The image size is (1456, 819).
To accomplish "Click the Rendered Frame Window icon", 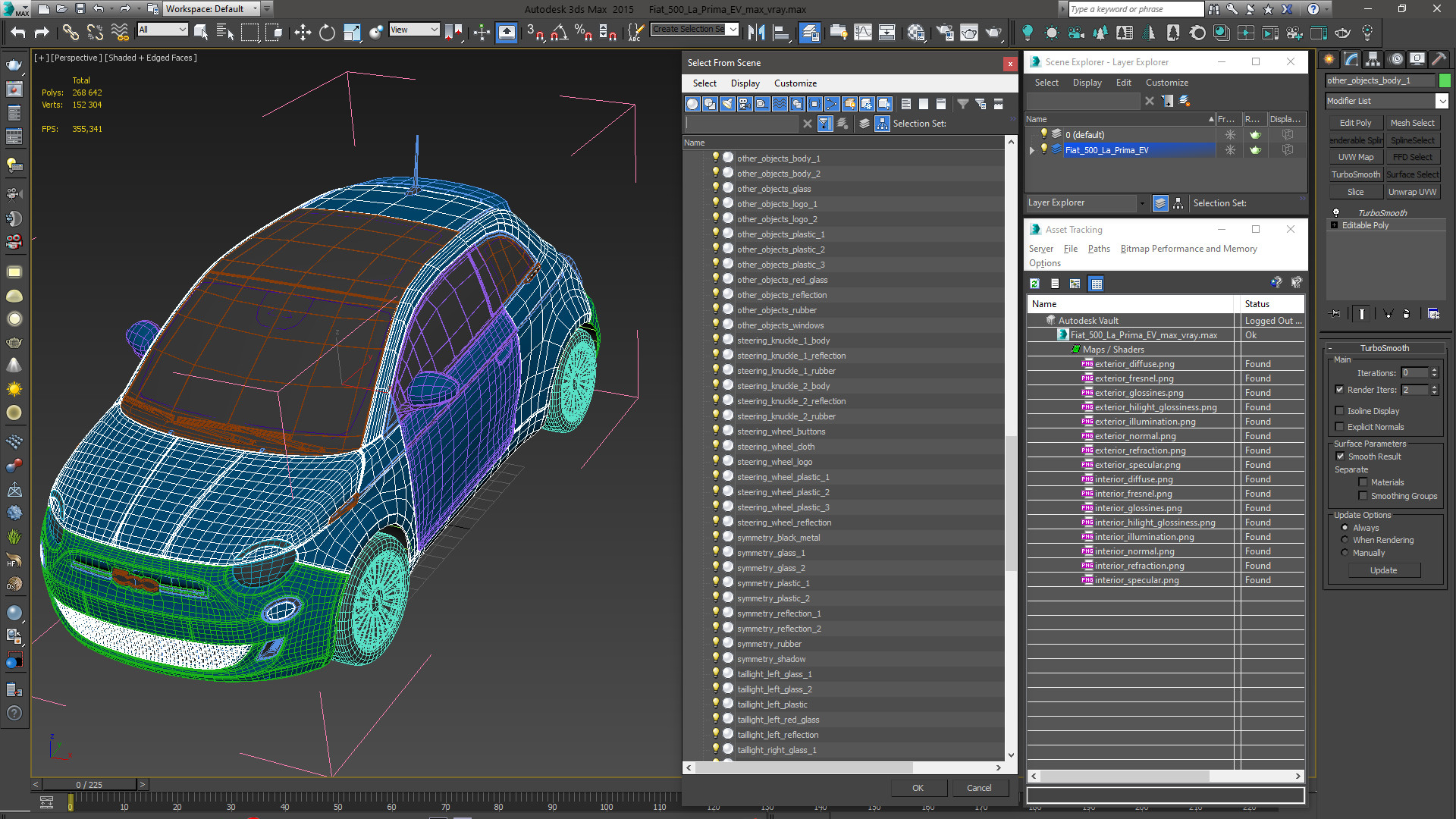I will pyautogui.click(x=969, y=32).
